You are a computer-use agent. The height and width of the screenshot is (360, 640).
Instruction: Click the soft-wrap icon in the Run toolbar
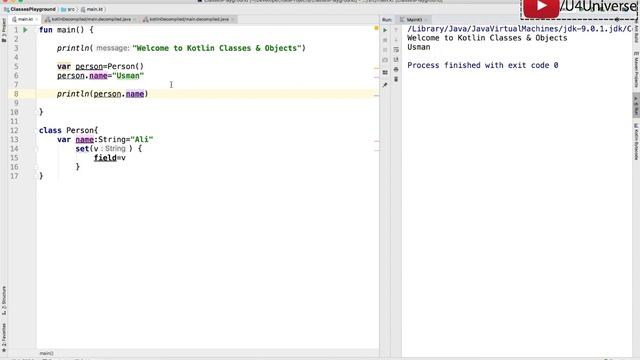pyautogui.click(x=396, y=50)
